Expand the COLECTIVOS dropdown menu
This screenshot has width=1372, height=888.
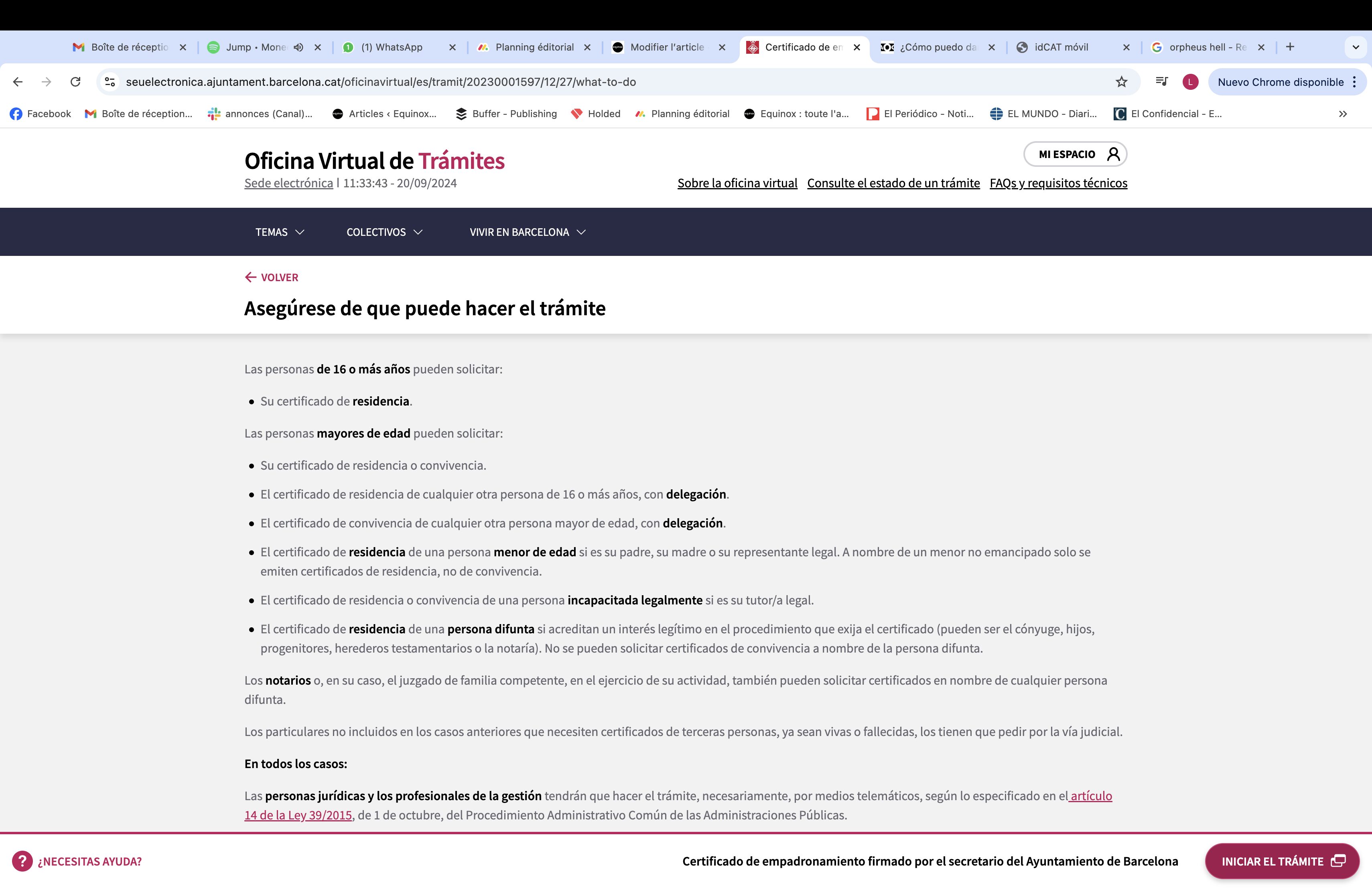click(384, 232)
